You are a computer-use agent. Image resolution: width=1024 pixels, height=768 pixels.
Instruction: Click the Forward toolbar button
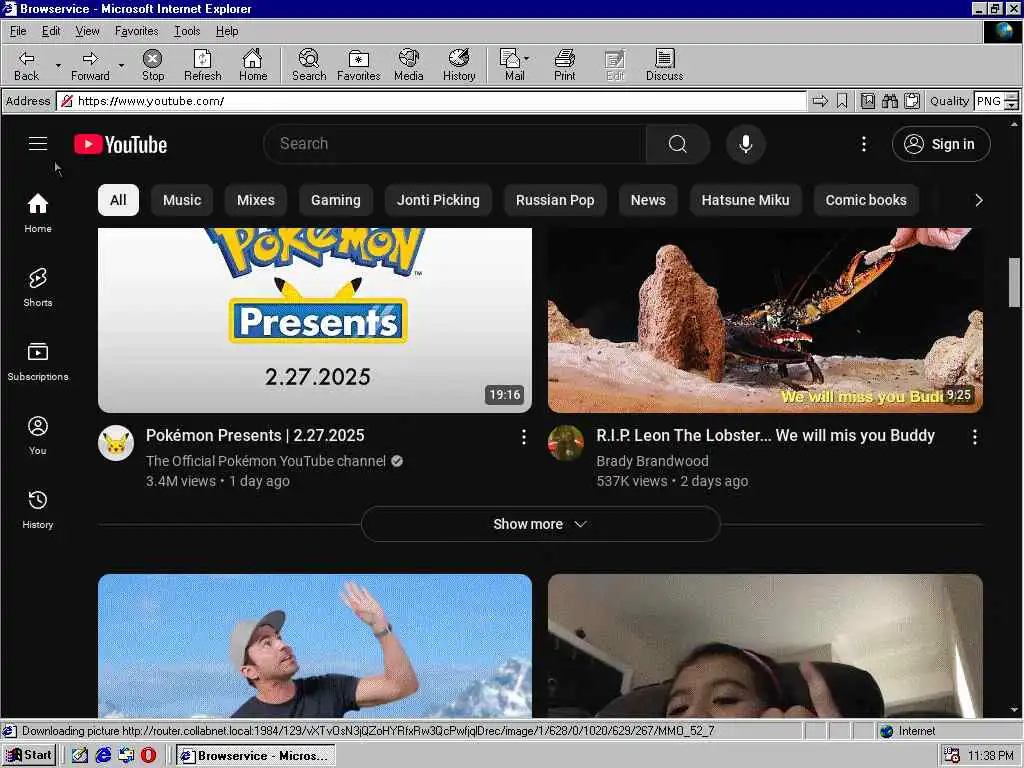coord(90,65)
